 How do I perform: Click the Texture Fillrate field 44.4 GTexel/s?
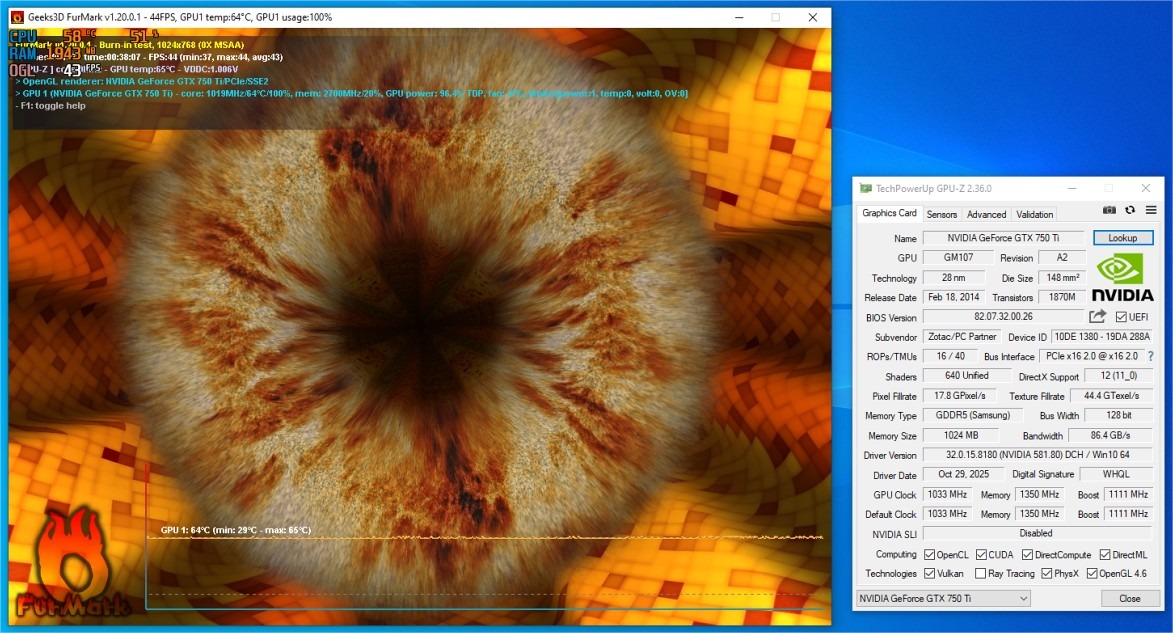1112,396
